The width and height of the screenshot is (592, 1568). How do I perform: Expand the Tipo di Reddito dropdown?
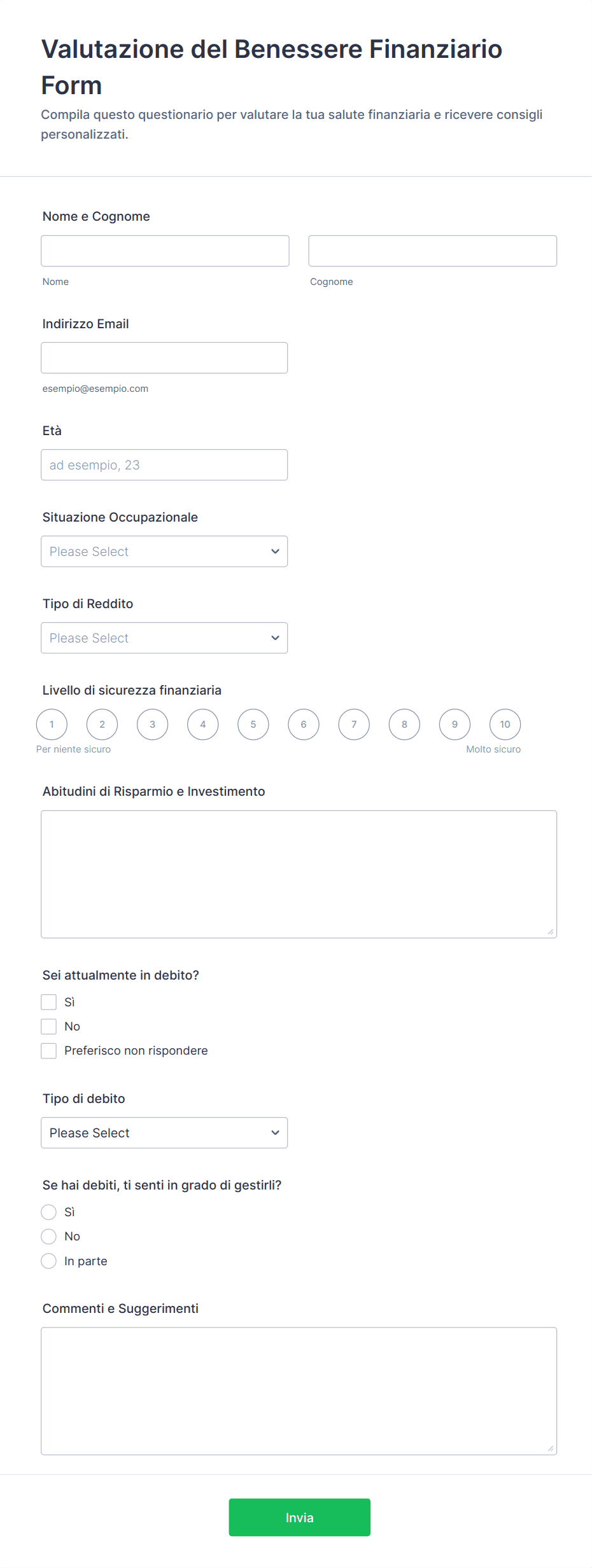click(164, 638)
